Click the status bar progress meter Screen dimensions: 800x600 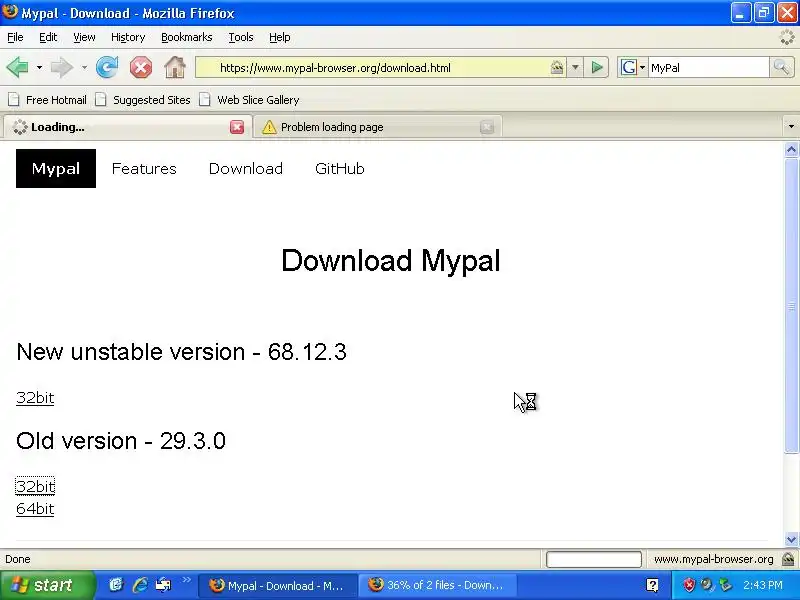tap(593, 559)
